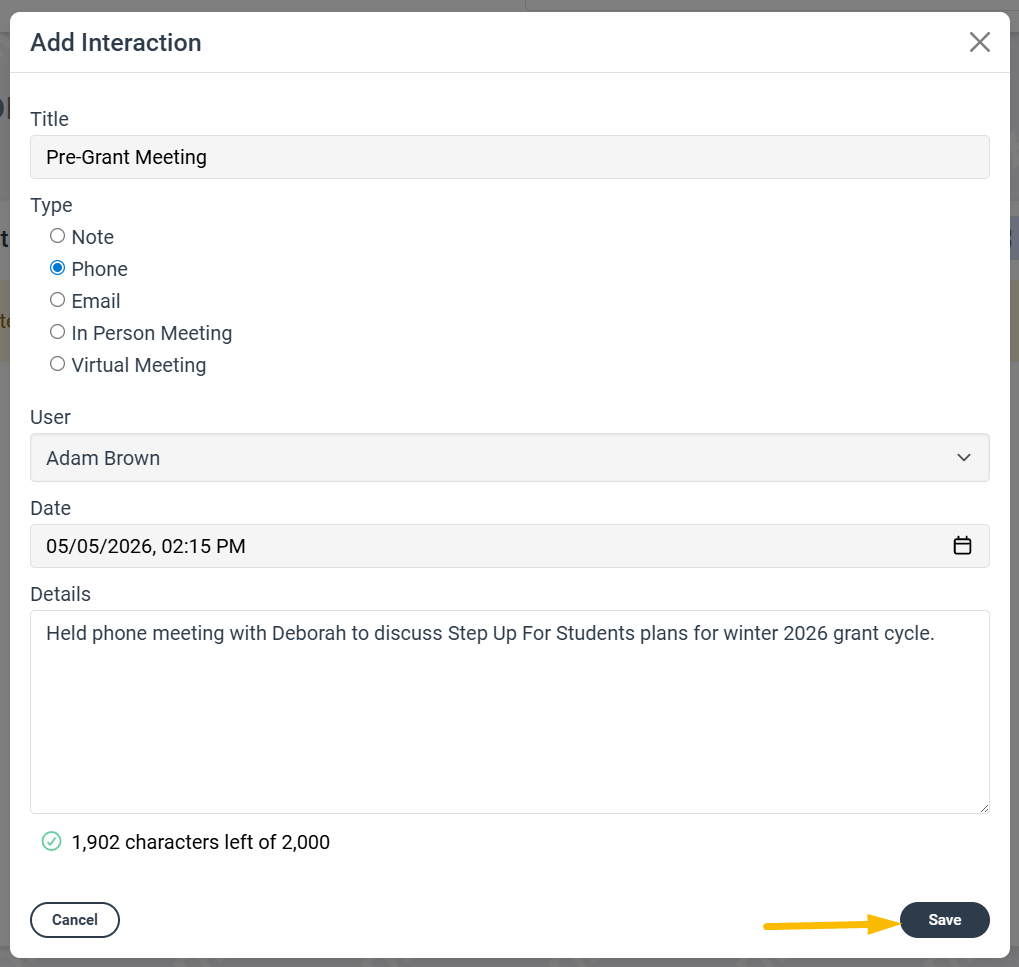Select Virtual Meeting radio option
Viewport: 1019px width, 967px height.
(x=57, y=364)
